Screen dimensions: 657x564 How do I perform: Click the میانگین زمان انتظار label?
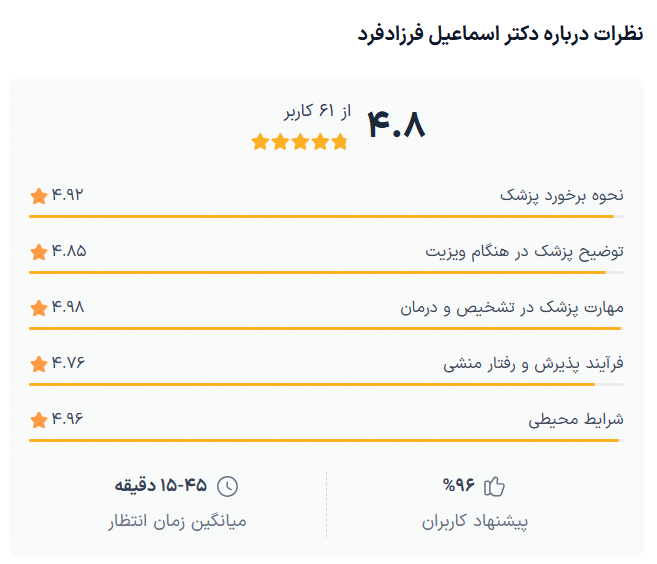click(177, 522)
